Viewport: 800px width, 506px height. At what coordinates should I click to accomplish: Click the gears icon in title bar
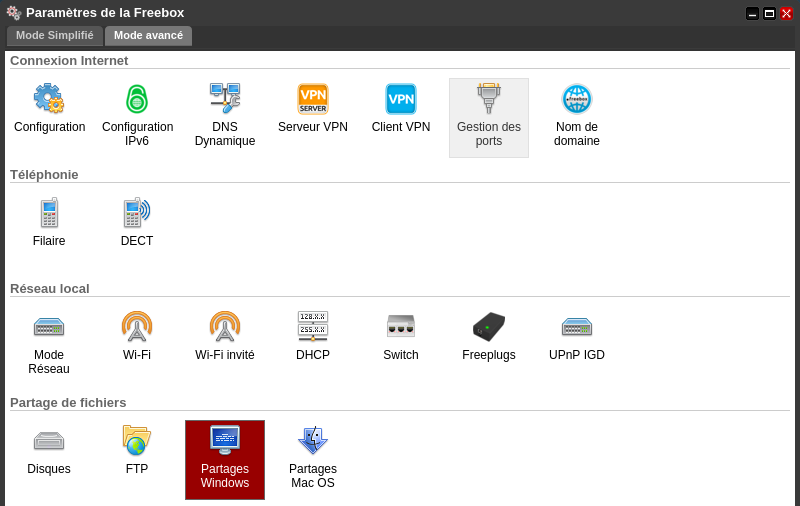point(14,13)
